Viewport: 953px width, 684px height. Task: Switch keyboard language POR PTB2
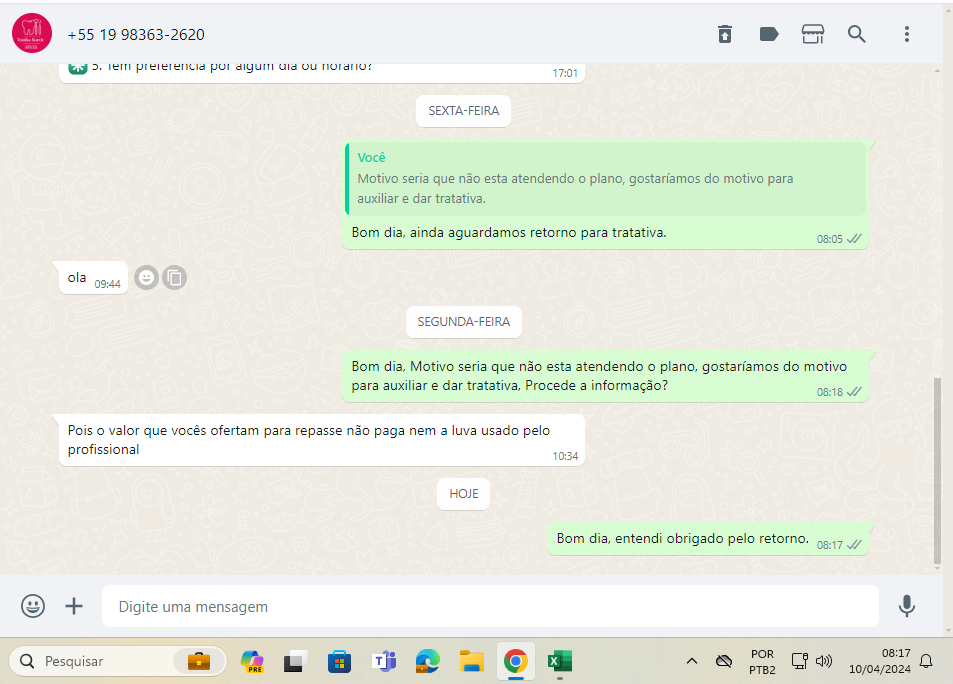(762, 662)
